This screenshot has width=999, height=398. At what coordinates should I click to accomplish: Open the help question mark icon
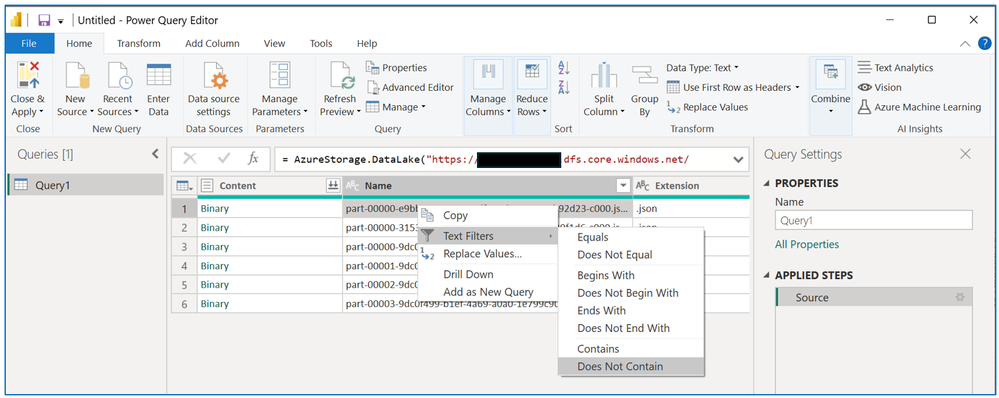pyautogui.click(x=984, y=43)
